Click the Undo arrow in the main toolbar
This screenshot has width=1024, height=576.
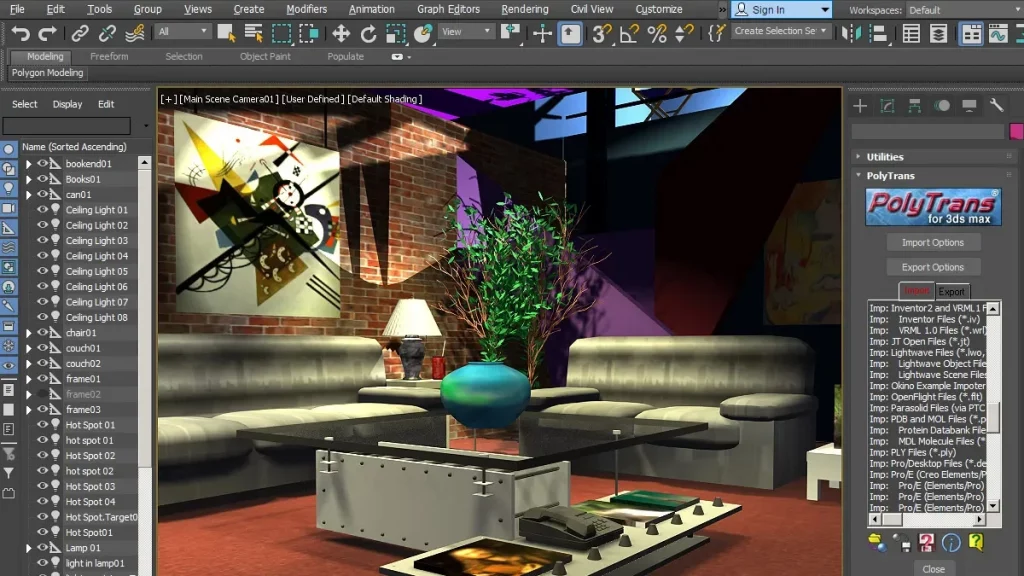pyautogui.click(x=20, y=34)
